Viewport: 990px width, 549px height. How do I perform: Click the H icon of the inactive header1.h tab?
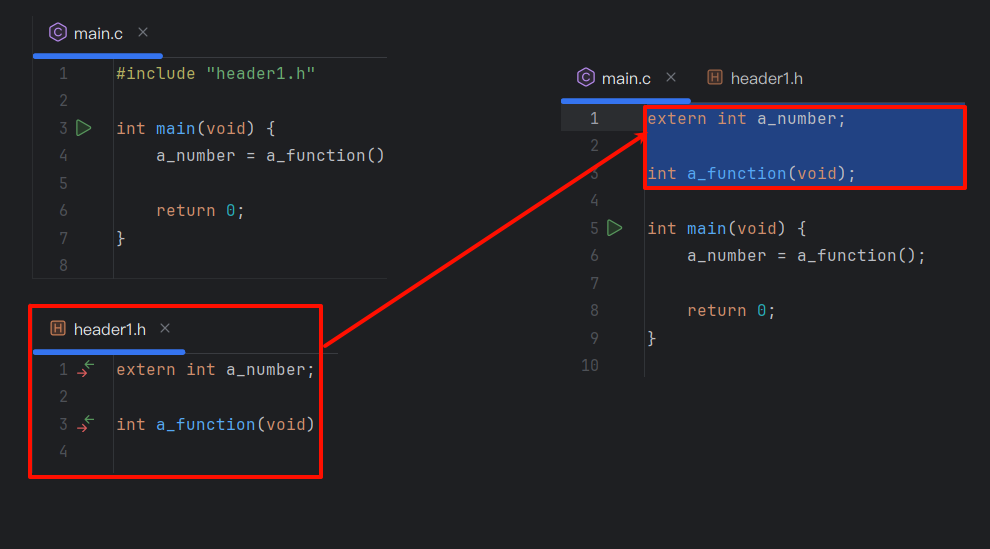point(715,78)
